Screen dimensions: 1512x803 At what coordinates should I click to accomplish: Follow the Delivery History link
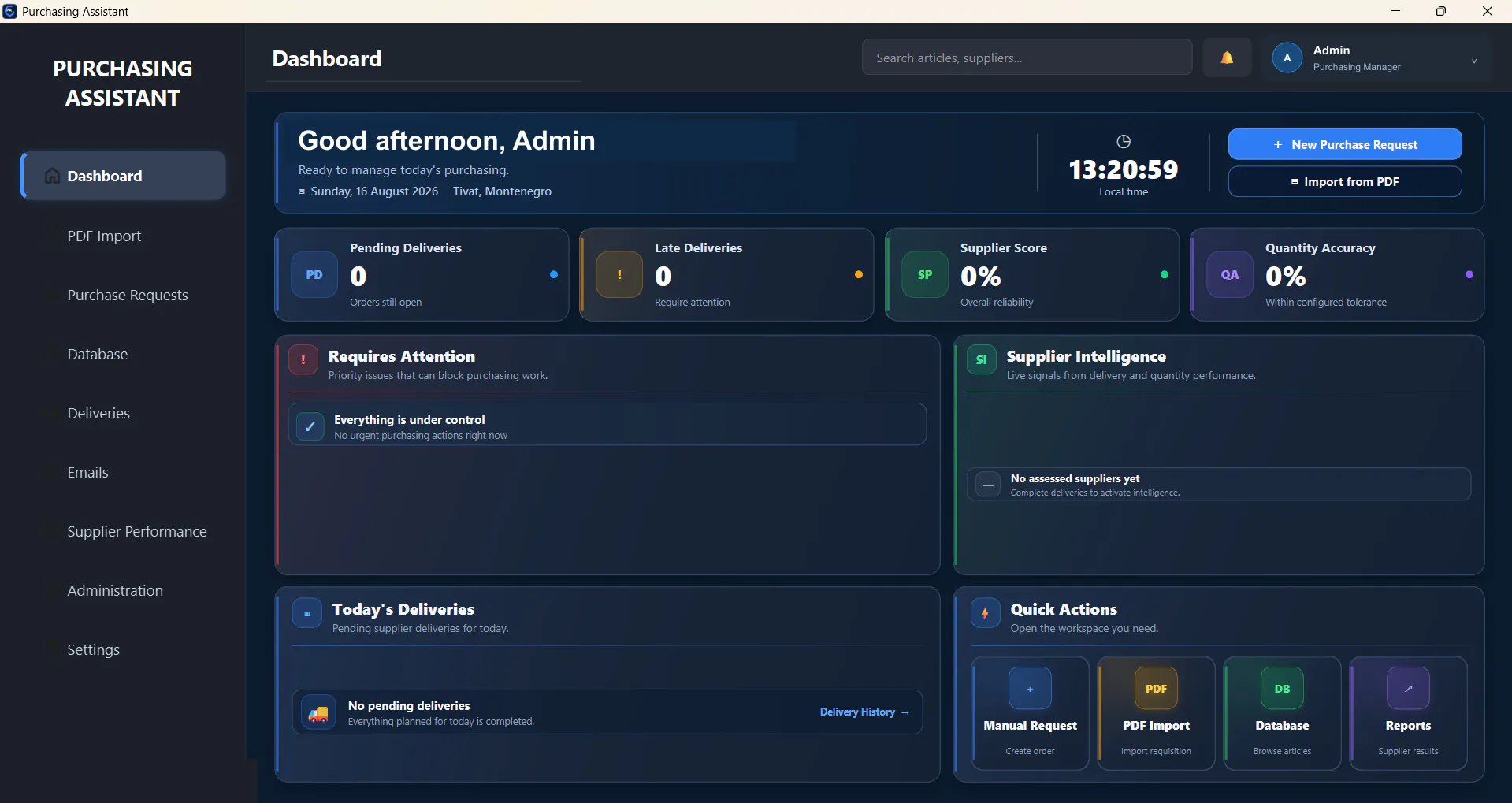pos(864,712)
